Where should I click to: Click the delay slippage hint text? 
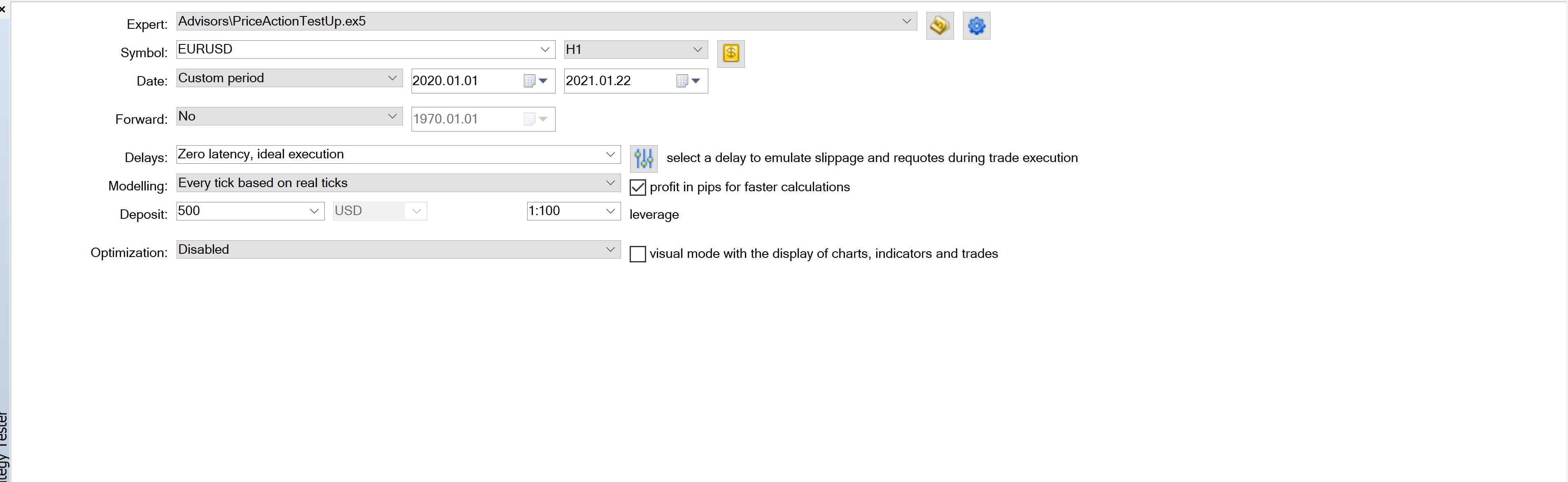[x=872, y=158]
